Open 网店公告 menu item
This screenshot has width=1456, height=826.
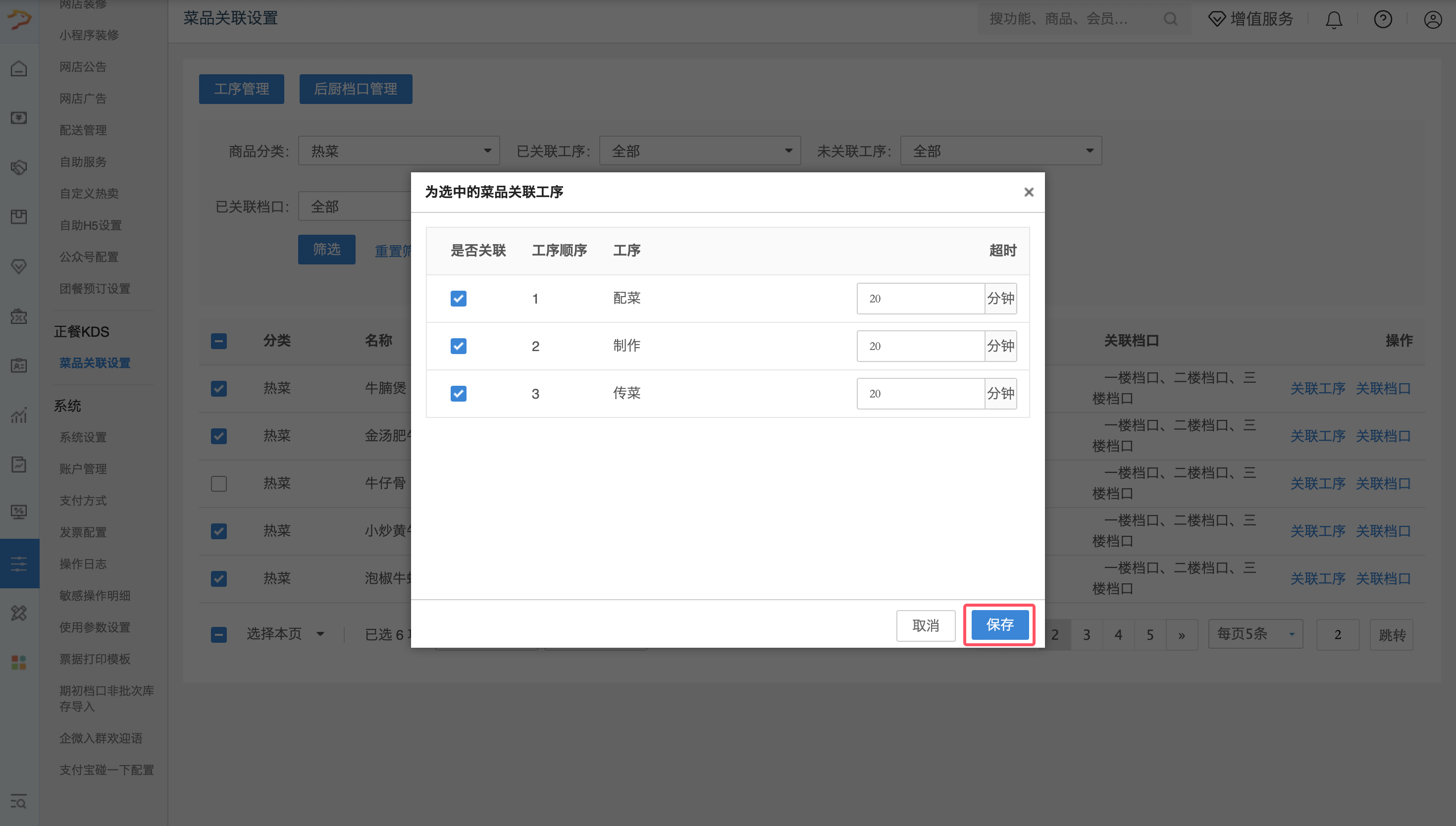(x=83, y=67)
